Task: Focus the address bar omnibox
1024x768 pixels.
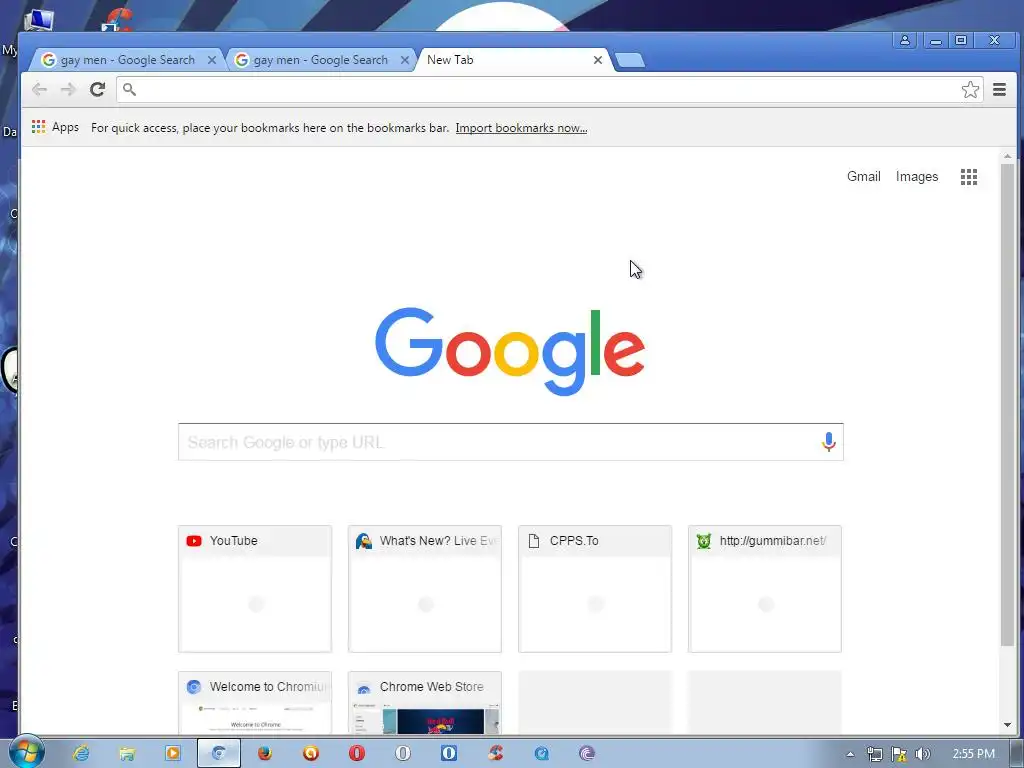Action: pos(550,89)
